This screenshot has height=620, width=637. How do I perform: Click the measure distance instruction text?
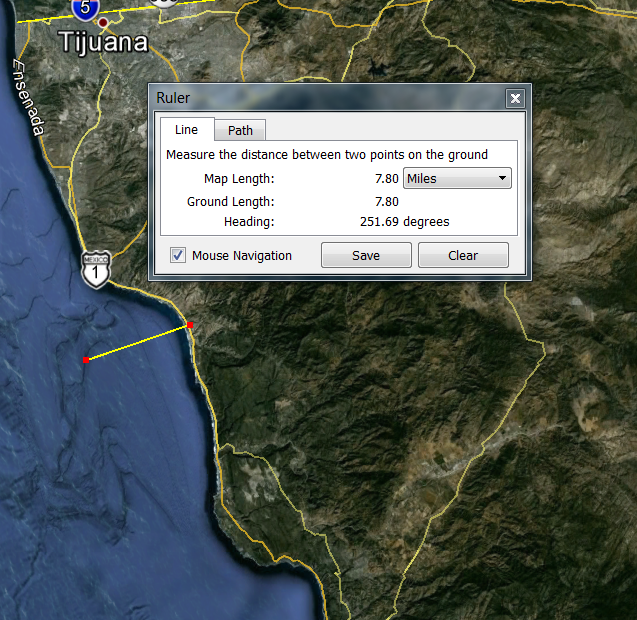pyautogui.click(x=327, y=155)
